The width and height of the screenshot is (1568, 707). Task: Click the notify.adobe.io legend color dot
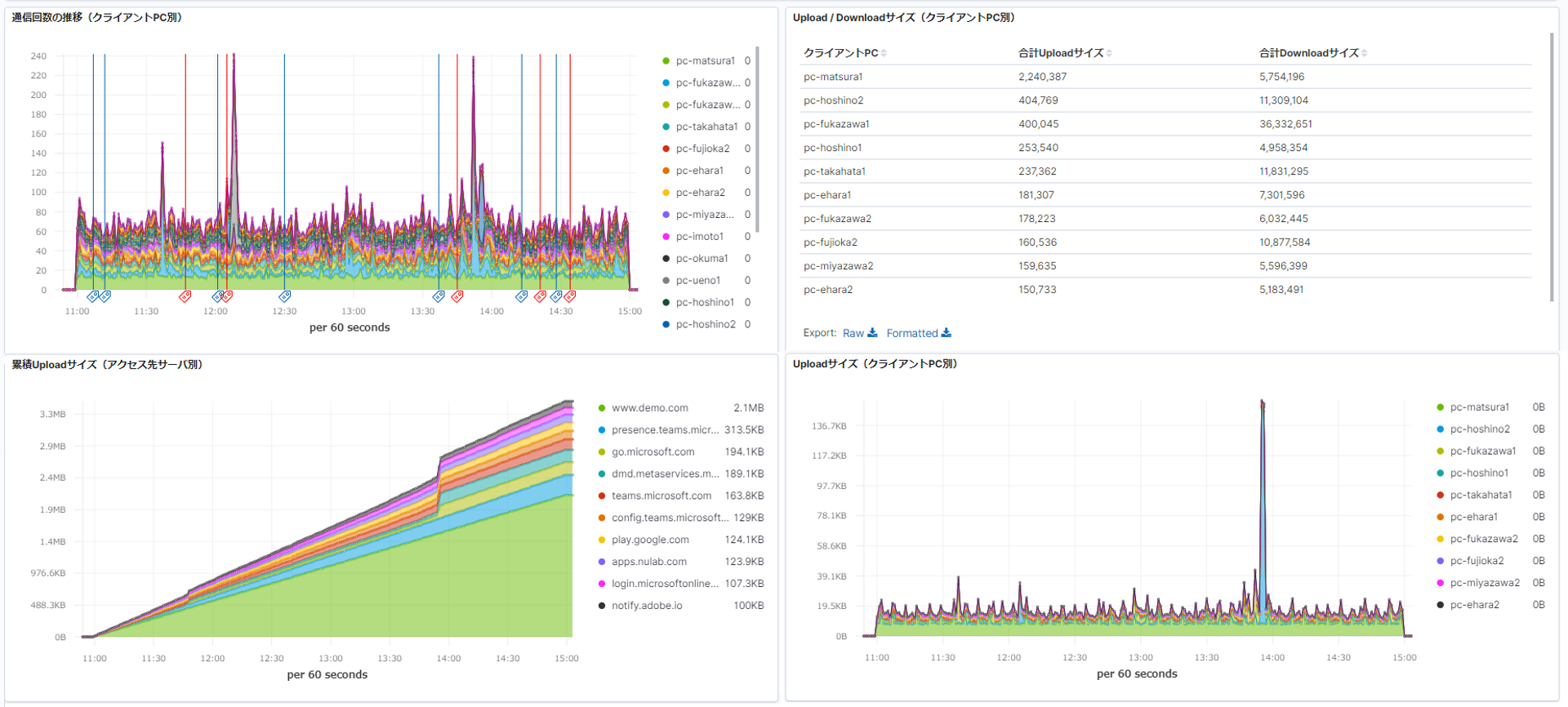(602, 606)
